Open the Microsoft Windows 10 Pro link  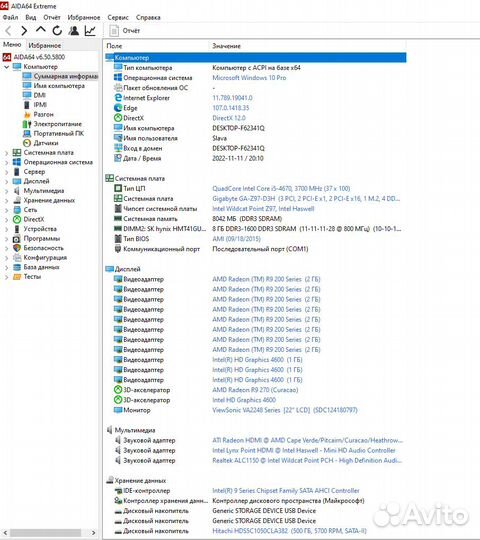[x=249, y=78]
